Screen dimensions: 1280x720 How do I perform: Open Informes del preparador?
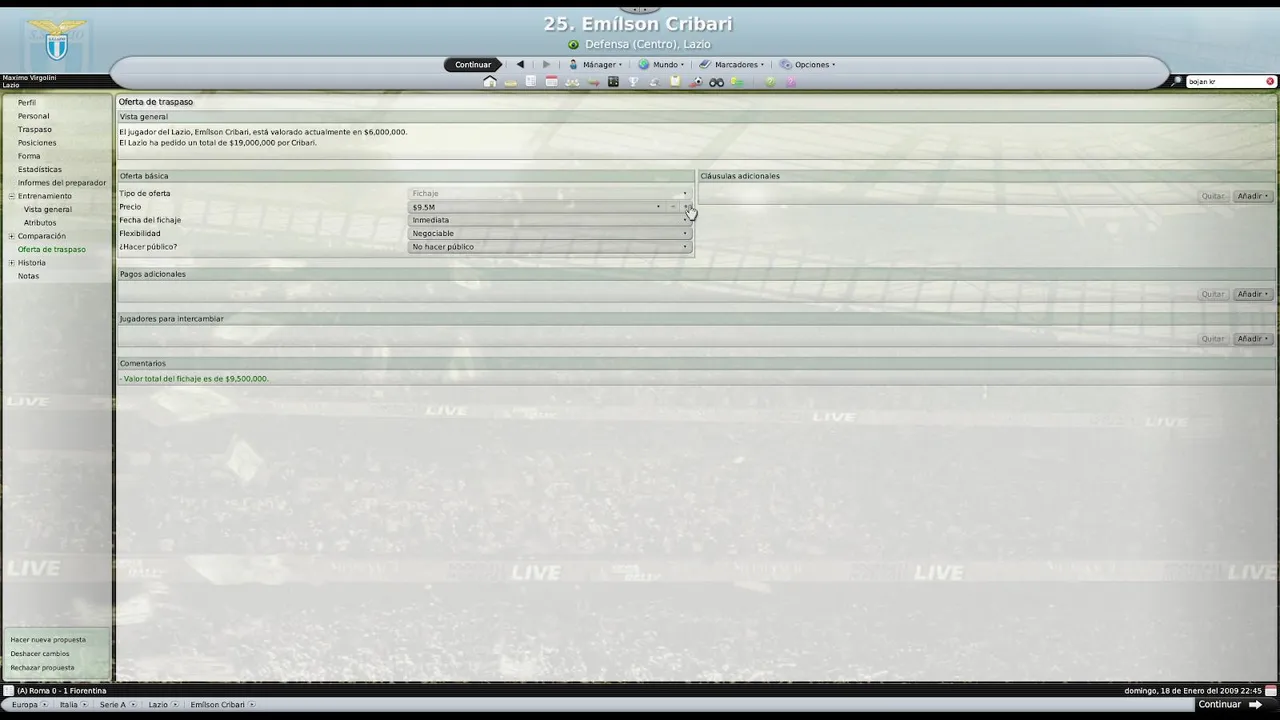click(x=62, y=183)
